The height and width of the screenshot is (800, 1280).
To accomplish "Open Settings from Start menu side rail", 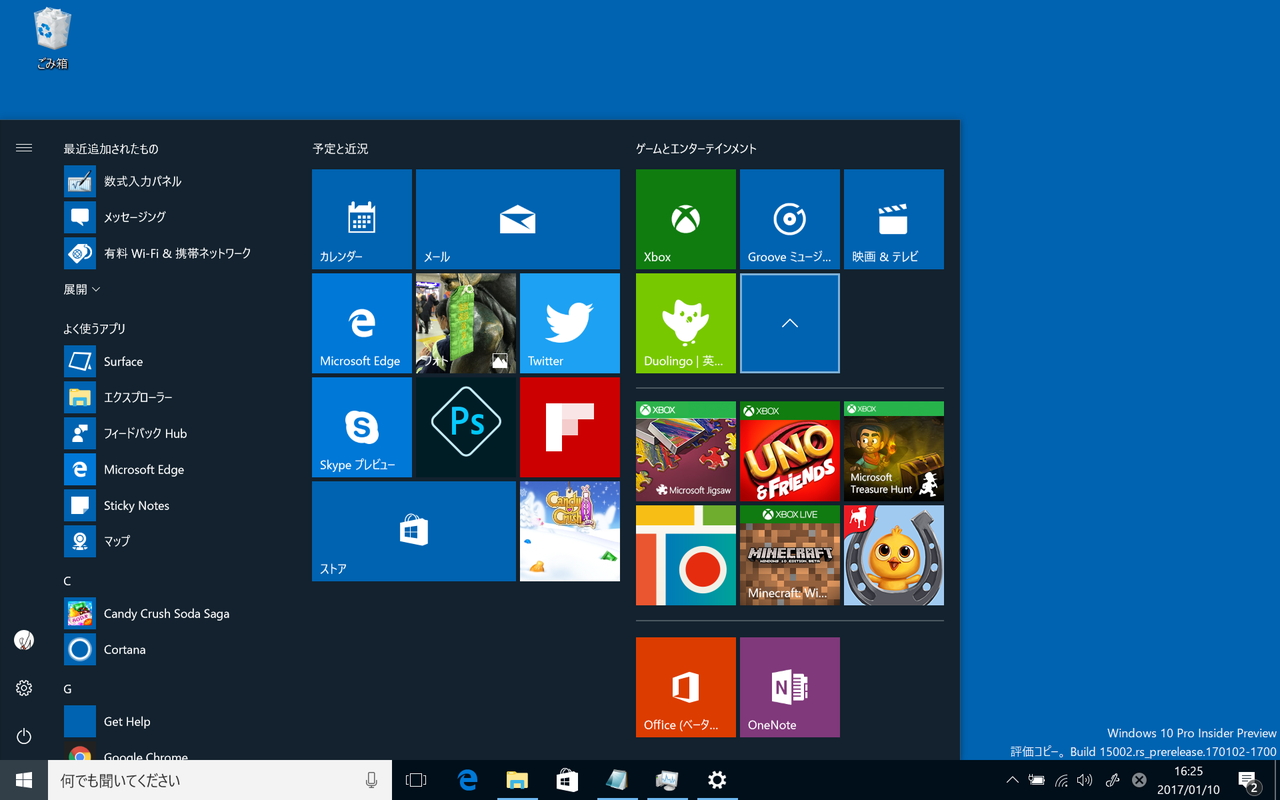I will 24,688.
